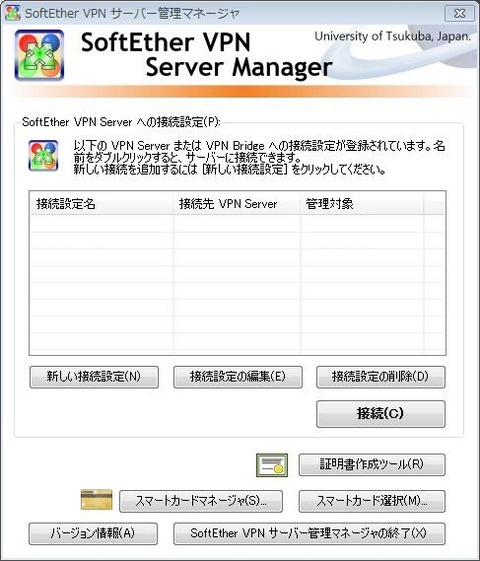This screenshot has width=480, height=561.
Task: Click the 接続(C) connect button
Action: coord(381,414)
